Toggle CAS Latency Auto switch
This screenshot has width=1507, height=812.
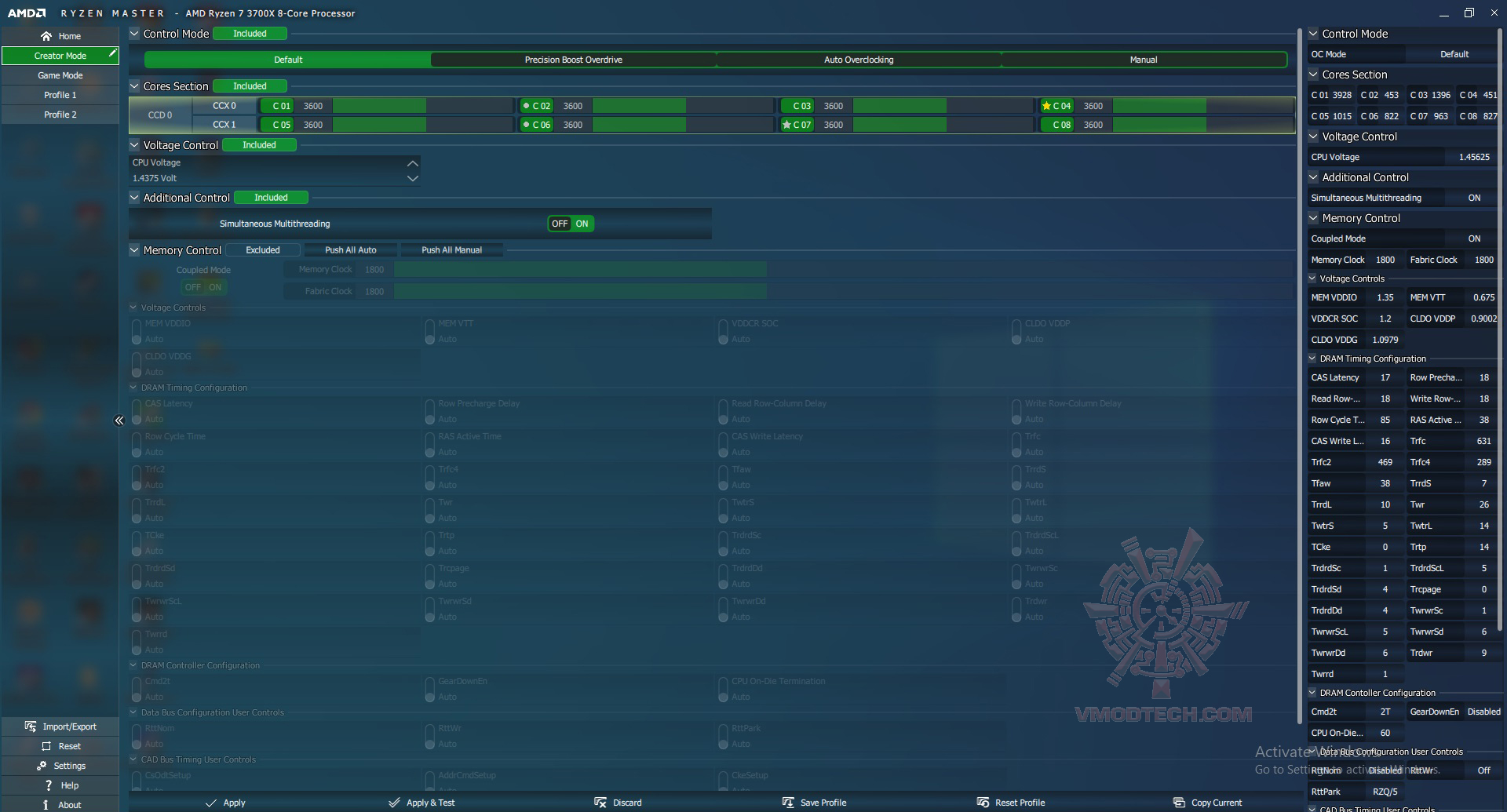click(137, 411)
